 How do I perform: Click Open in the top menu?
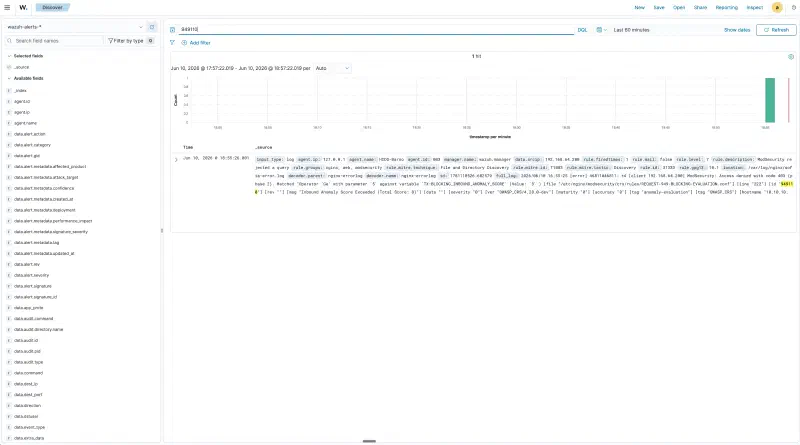[x=679, y=8]
